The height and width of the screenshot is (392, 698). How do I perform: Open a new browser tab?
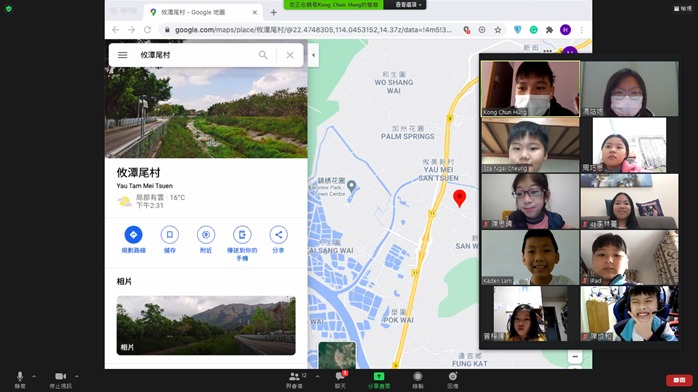(274, 12)
